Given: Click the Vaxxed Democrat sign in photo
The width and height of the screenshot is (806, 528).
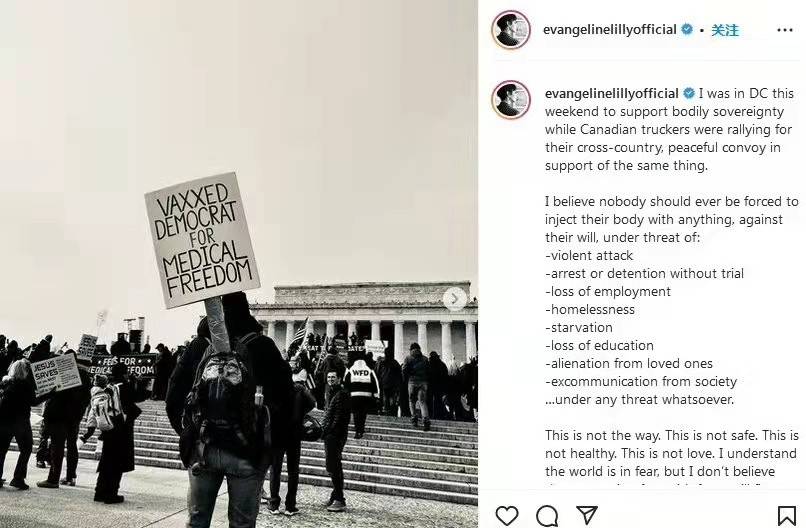Looking at the screenshot, I should (x=202, y=240).
